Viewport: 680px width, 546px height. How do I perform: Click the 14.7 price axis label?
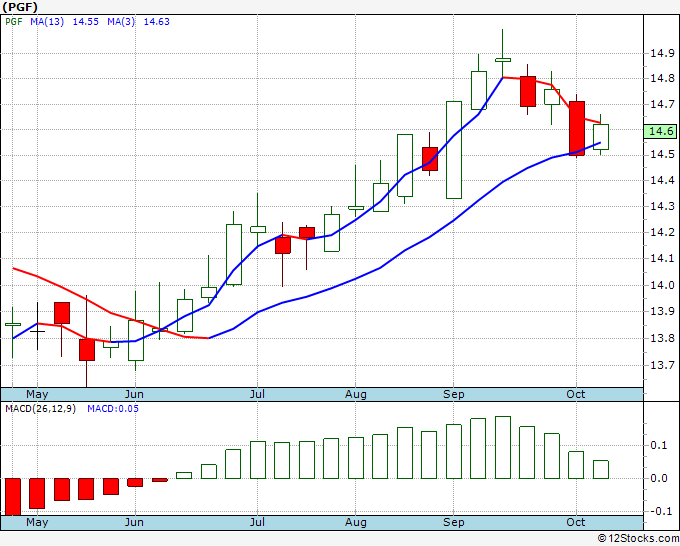point(662,104)
